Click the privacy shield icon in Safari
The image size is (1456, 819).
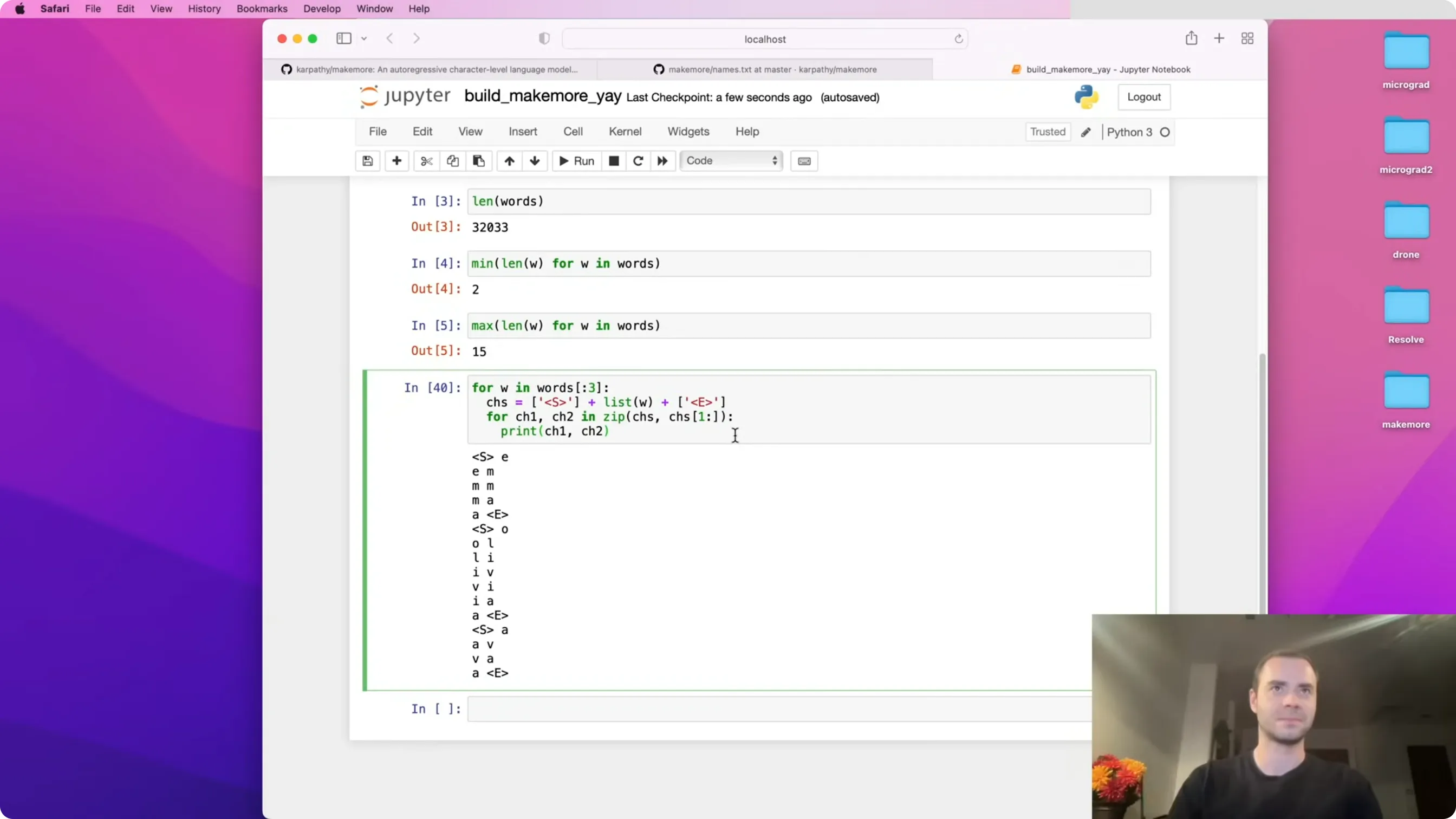click(x=544, y=38)
